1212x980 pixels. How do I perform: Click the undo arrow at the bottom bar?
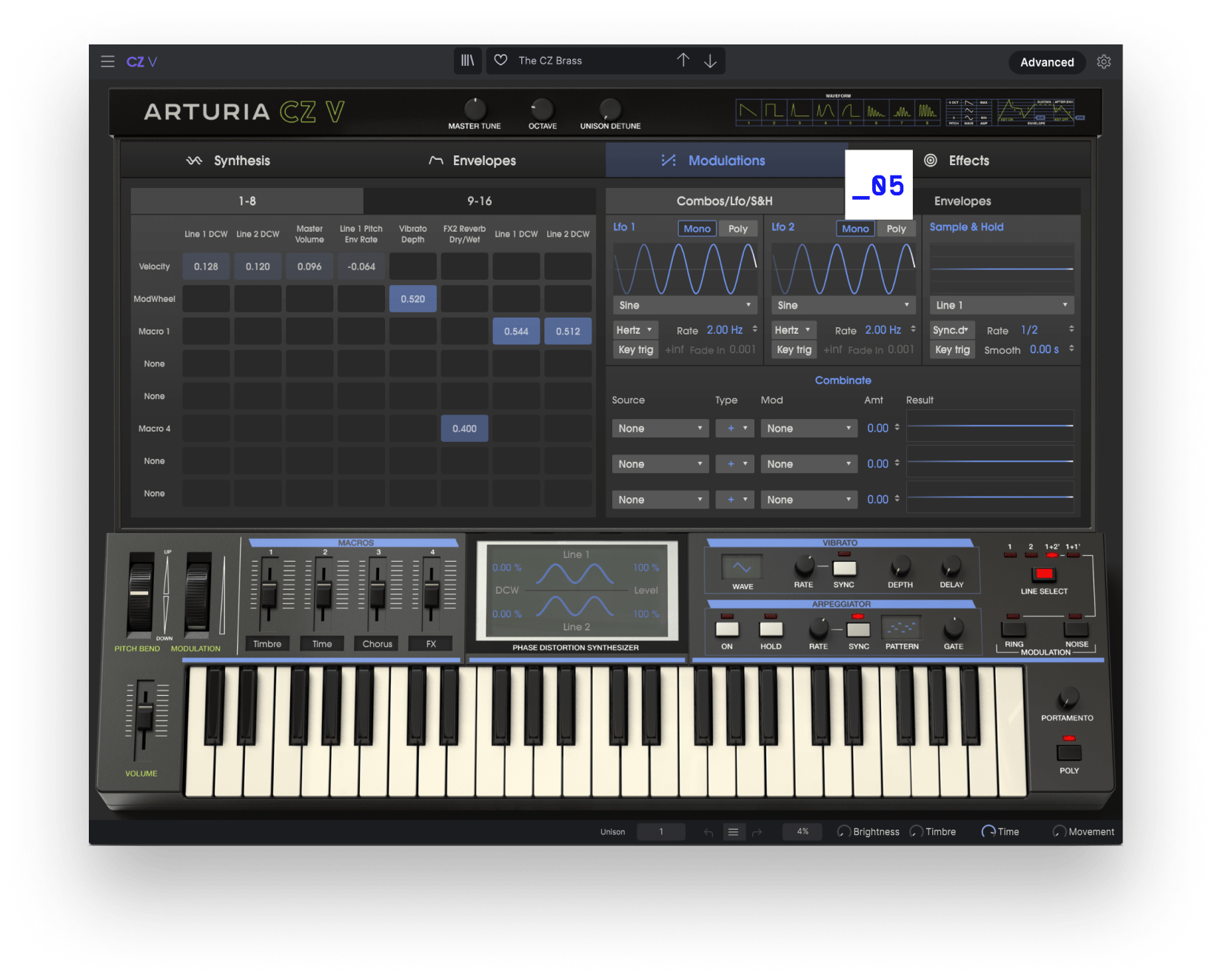pyautogui.click(x=708, y=831)
